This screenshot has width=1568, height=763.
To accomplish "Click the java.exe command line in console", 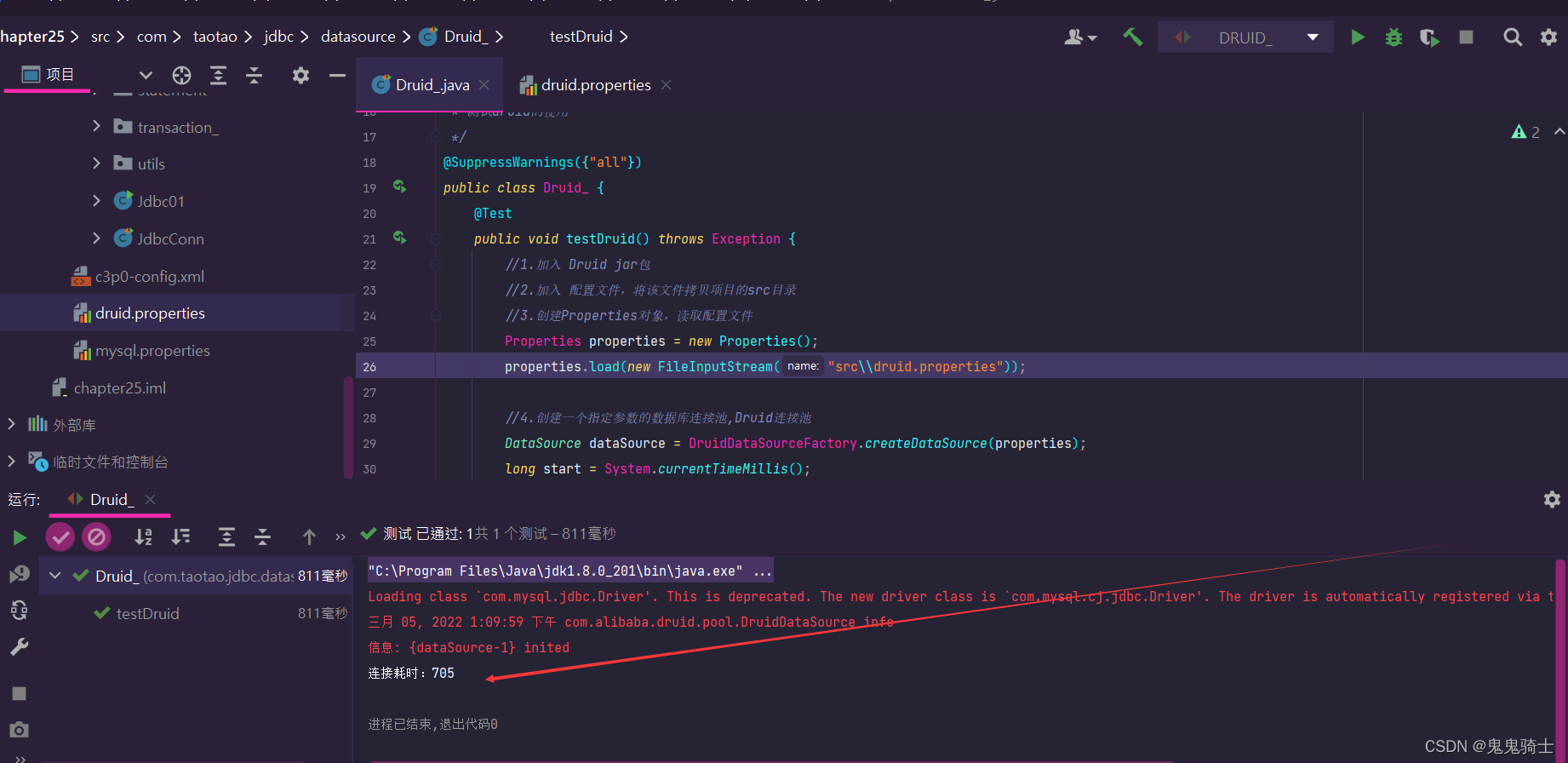I will (569, 571).
